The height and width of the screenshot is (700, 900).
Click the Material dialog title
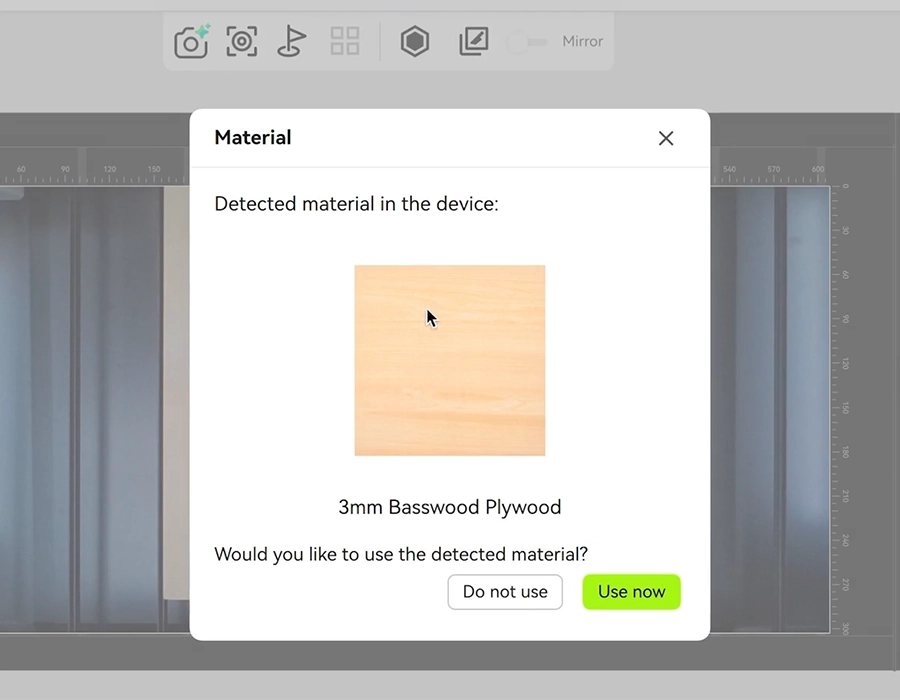[x=253, y=138]
